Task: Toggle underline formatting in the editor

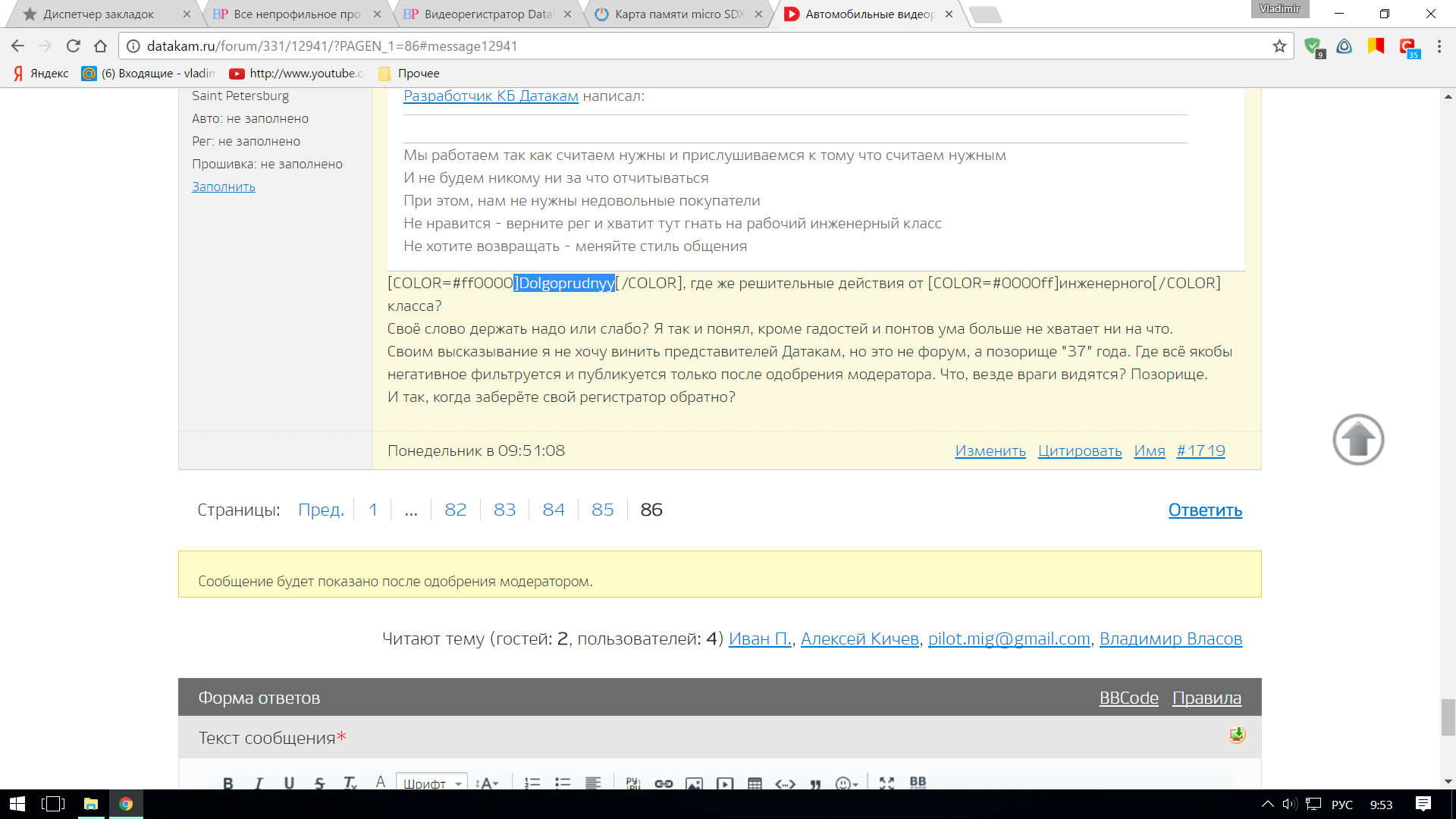Action: pyautogui.click(x=289, y=783)
